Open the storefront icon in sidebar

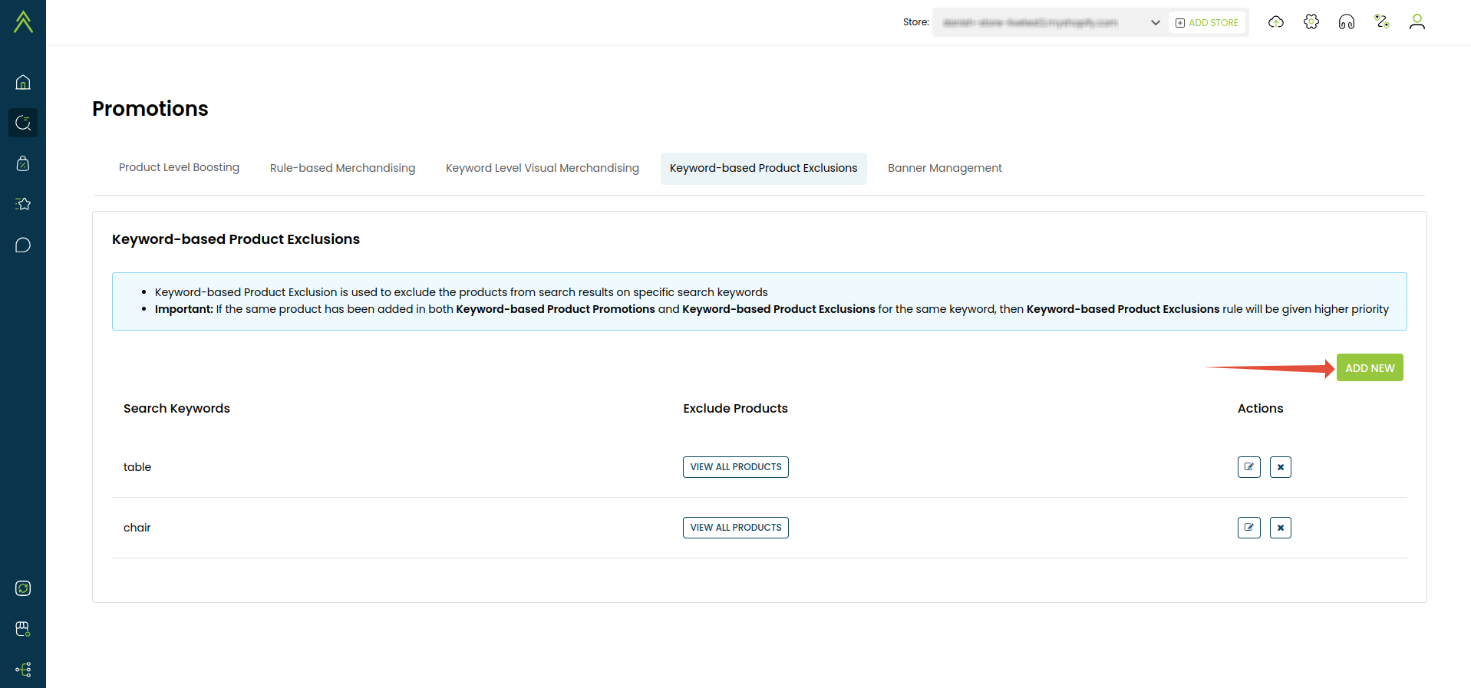pyautogui.click(x=23, y=629)
